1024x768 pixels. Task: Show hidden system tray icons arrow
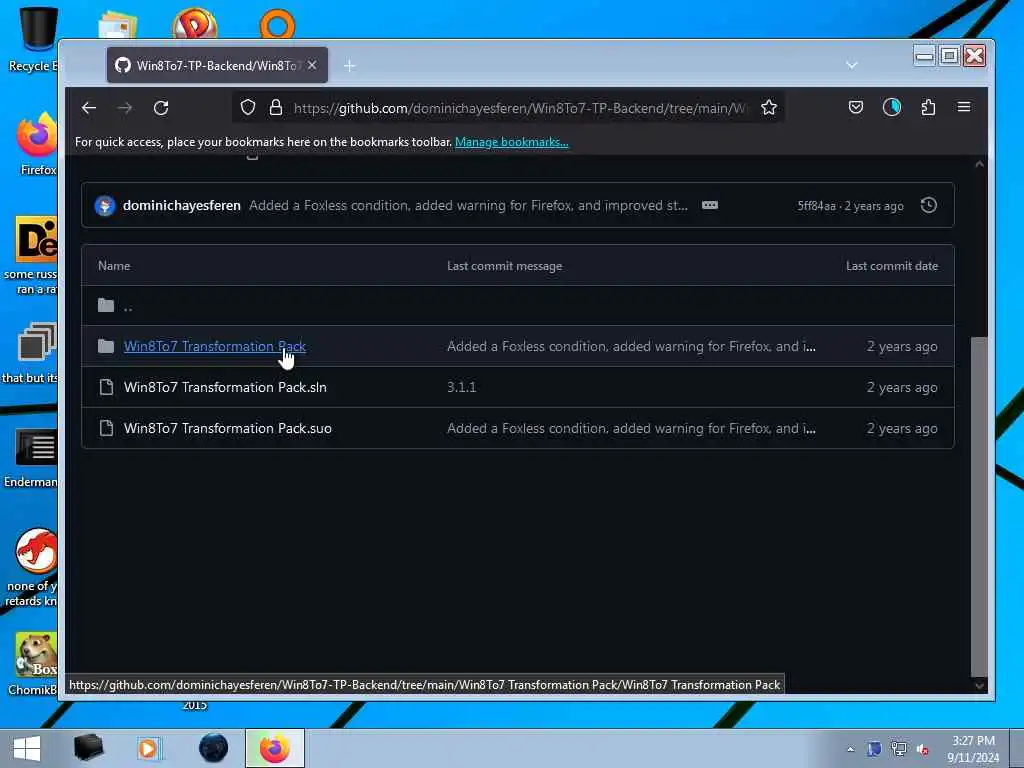point(850,749)
